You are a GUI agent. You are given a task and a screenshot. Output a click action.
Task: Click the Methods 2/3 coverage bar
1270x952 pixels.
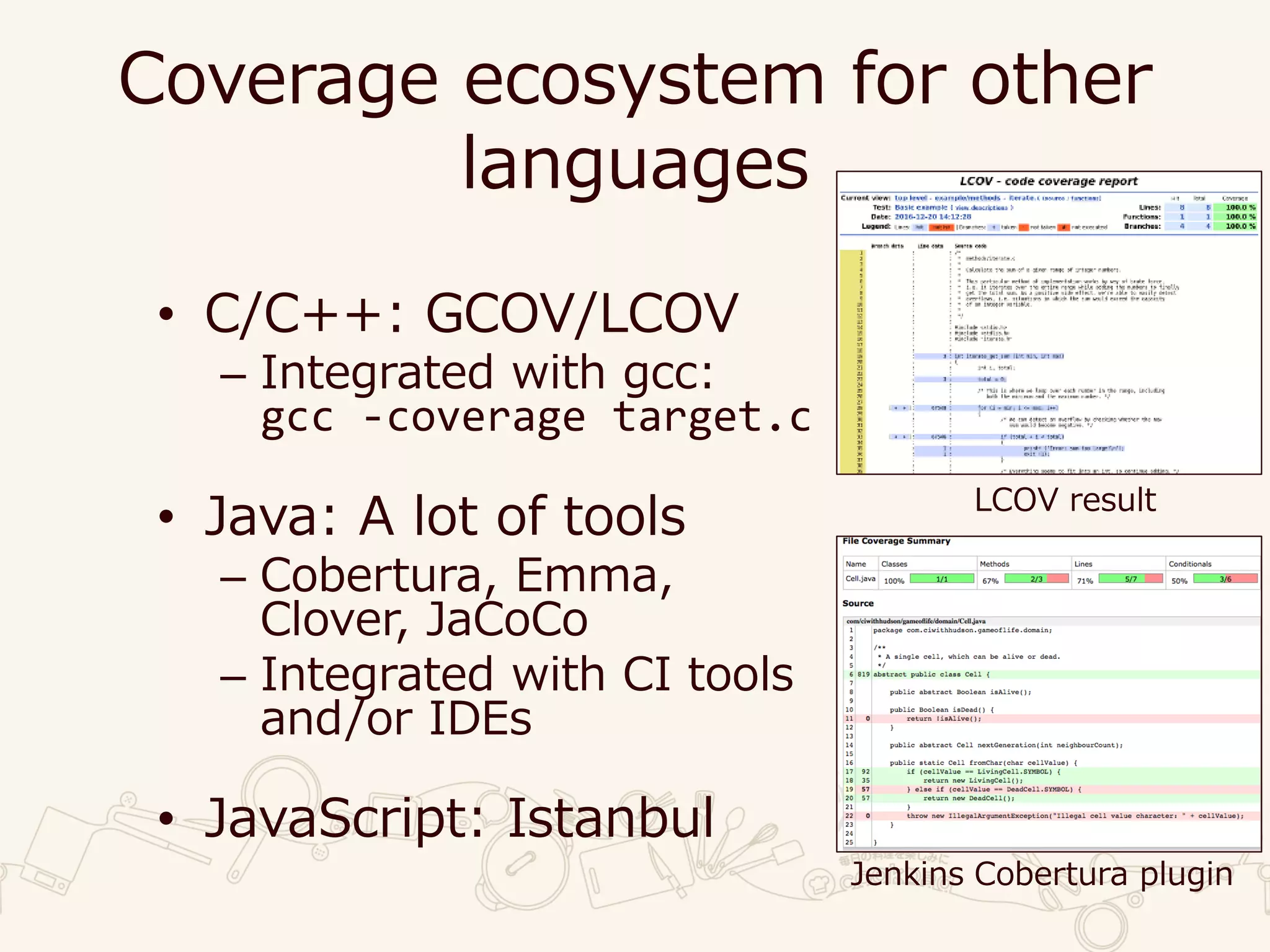[x=1036, y=579]
